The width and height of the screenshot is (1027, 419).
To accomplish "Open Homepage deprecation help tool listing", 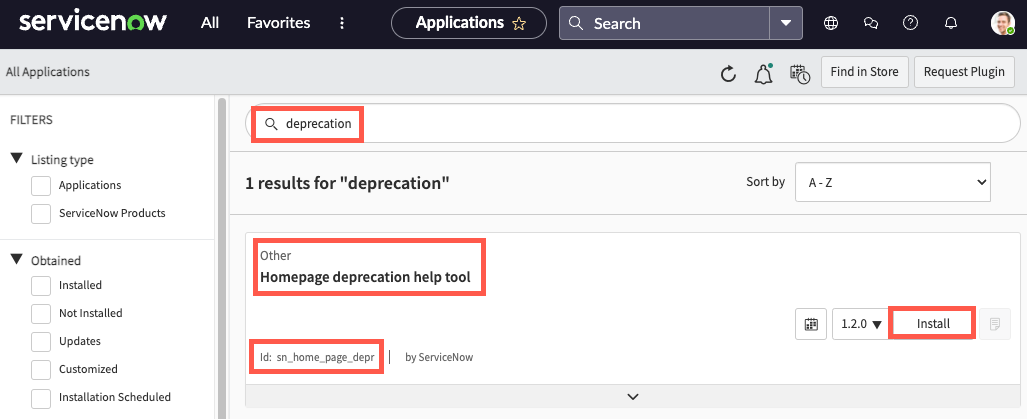I will (x=365, y=277).
